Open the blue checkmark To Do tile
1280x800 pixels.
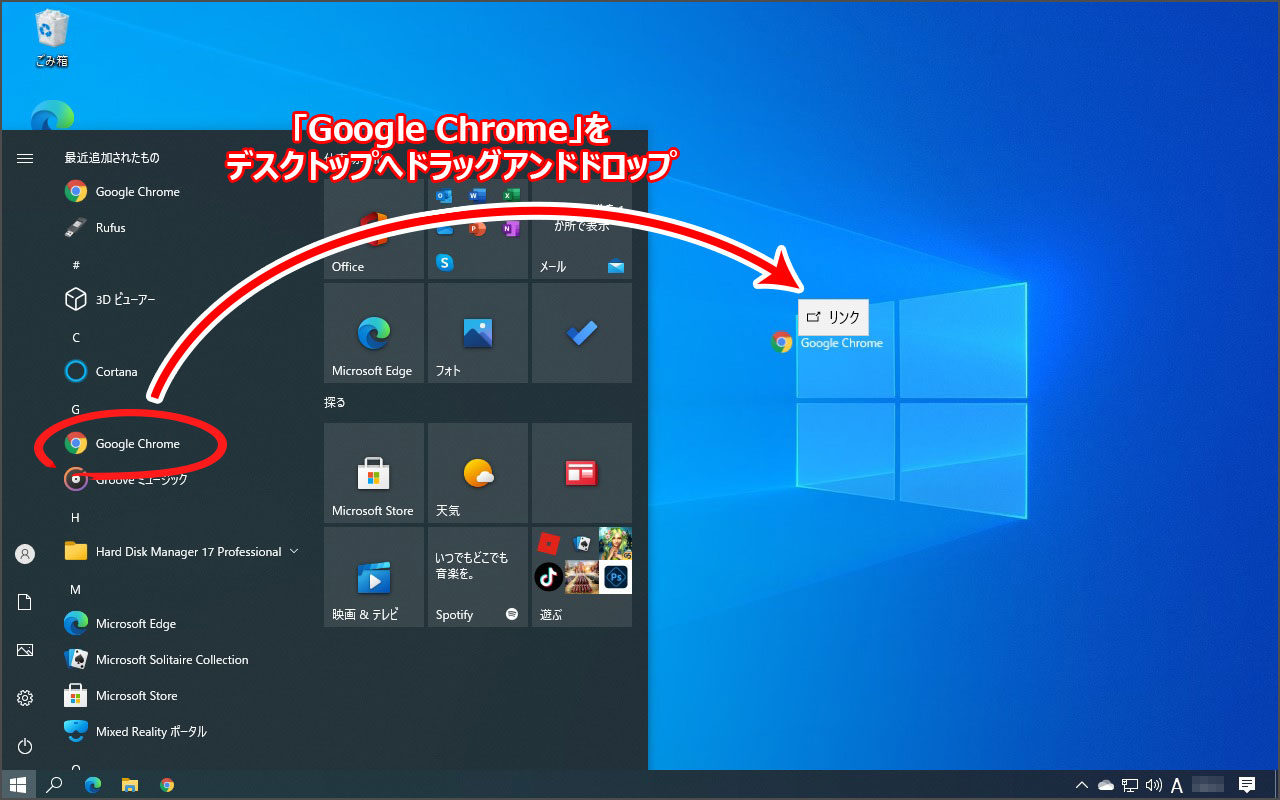(582, 333)
